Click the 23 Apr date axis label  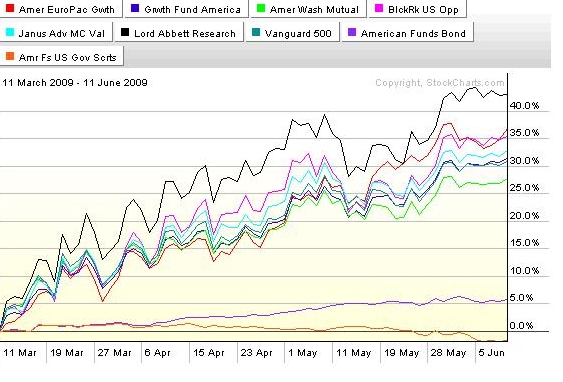coord(256,353)
